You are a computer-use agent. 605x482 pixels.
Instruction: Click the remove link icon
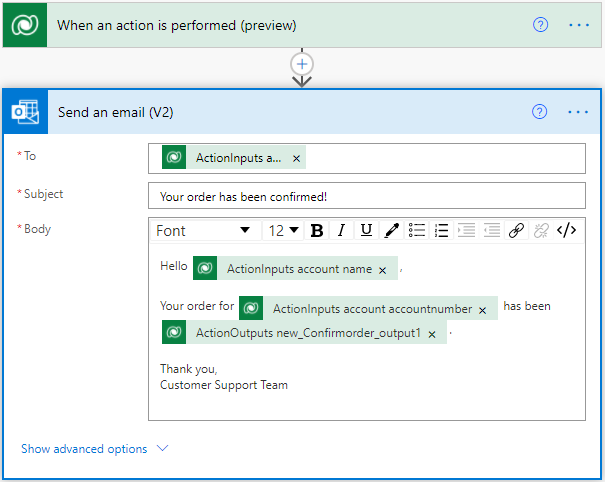point(541,231)
